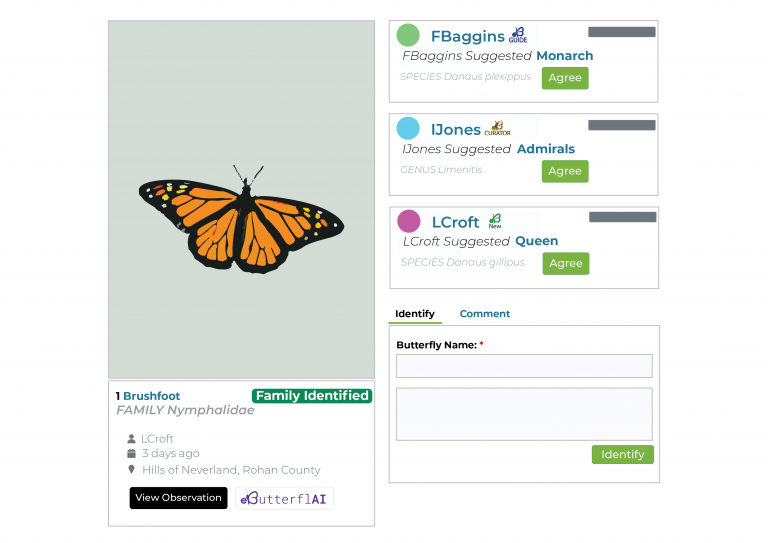Select the Identify tab
Image resolution: width=768 pixels, height=543 pixels.
pyautogui.click(x=415, y=314)
